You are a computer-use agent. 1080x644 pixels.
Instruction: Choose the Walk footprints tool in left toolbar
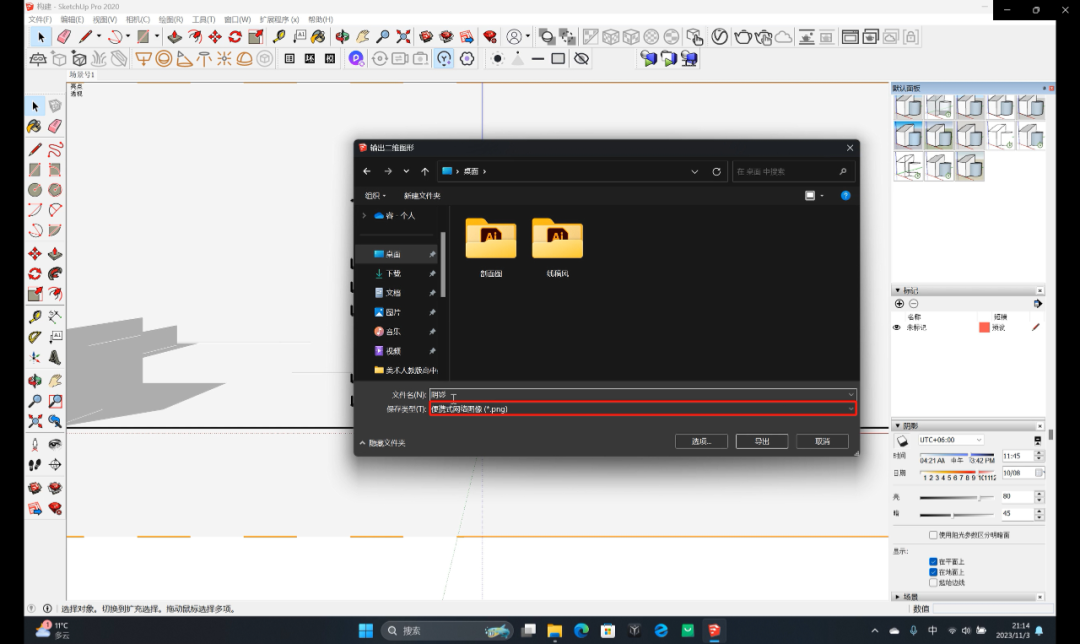pos(35,465)
